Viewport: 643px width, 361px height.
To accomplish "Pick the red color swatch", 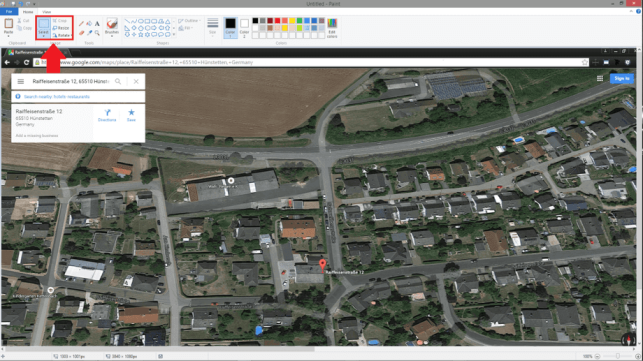I will [277, 21].
